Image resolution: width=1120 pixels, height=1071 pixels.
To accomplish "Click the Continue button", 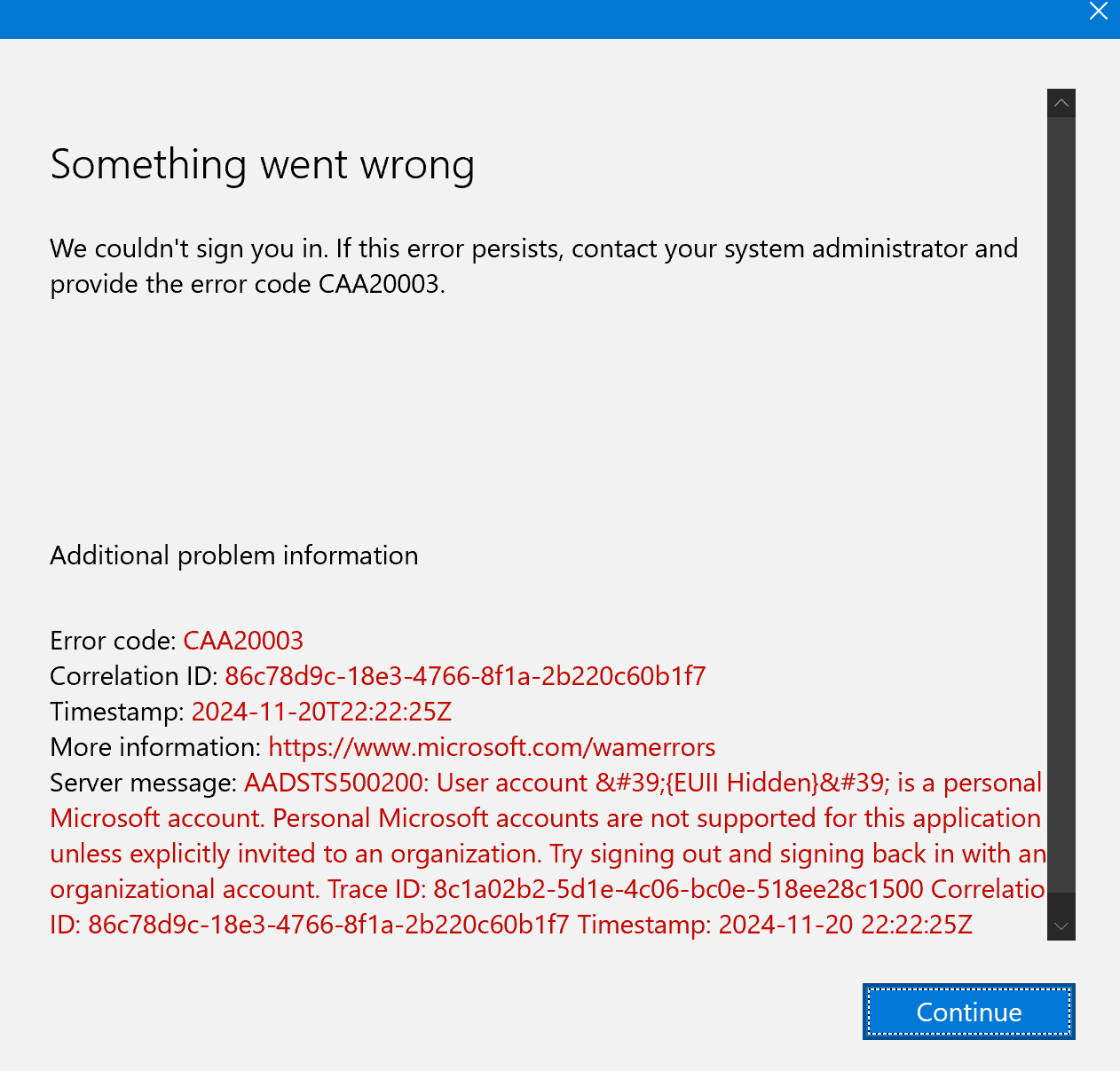I will coord(969,1012).
